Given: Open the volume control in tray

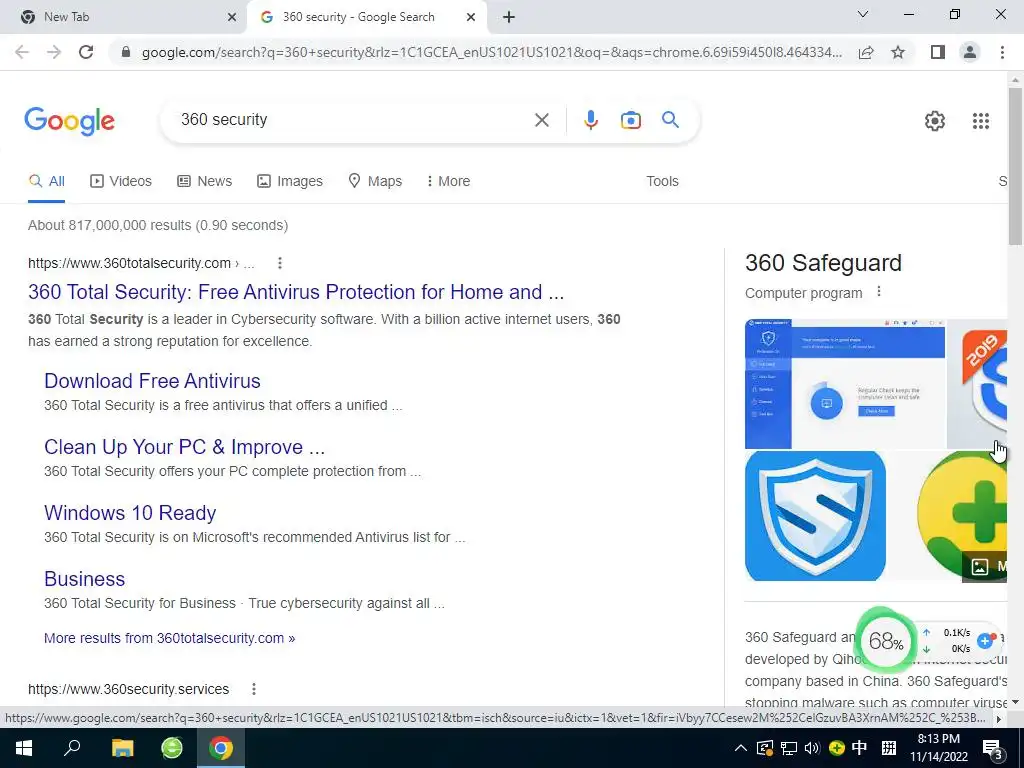Looking at the screenshot, I should pyautogui.click(x=812, y=748).
